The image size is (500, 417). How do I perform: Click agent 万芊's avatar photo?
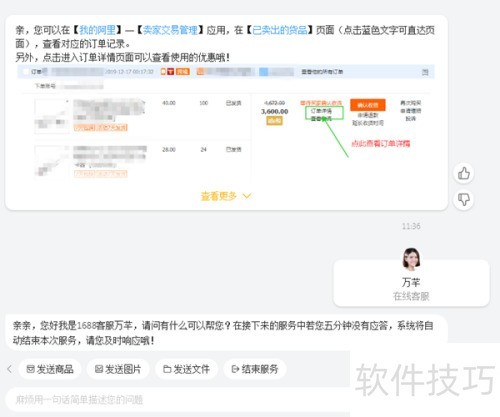coord(411,258)
